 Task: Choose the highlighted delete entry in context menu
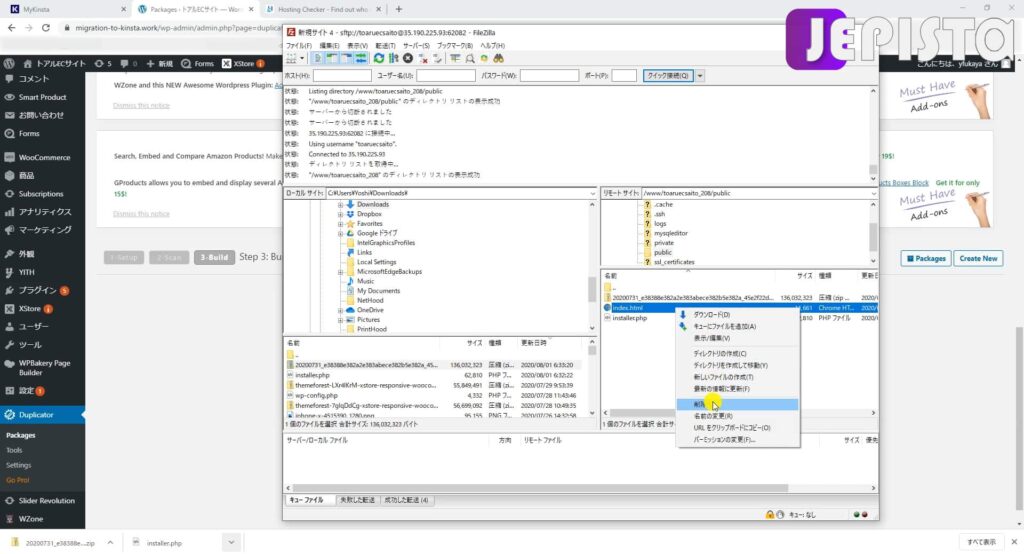(737, 404)
